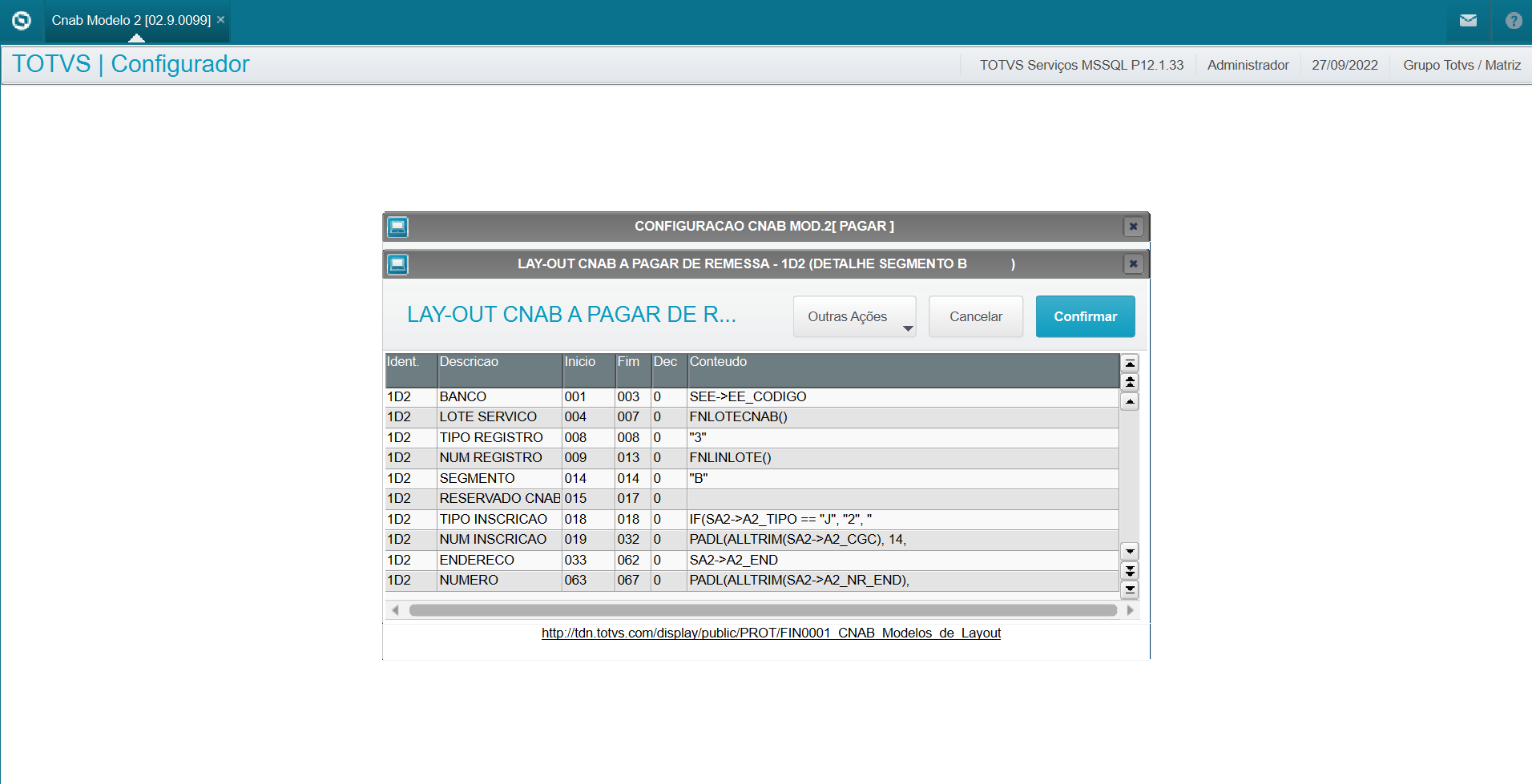
Task: Expand the hidden tab indicator under Cnab Modelo tab
Action: 136,38
